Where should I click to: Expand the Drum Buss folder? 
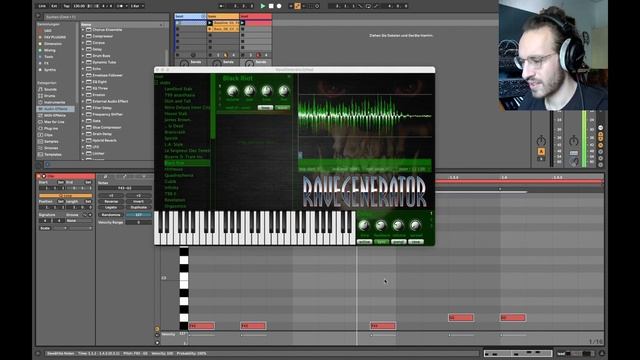[x=83, y=56]
